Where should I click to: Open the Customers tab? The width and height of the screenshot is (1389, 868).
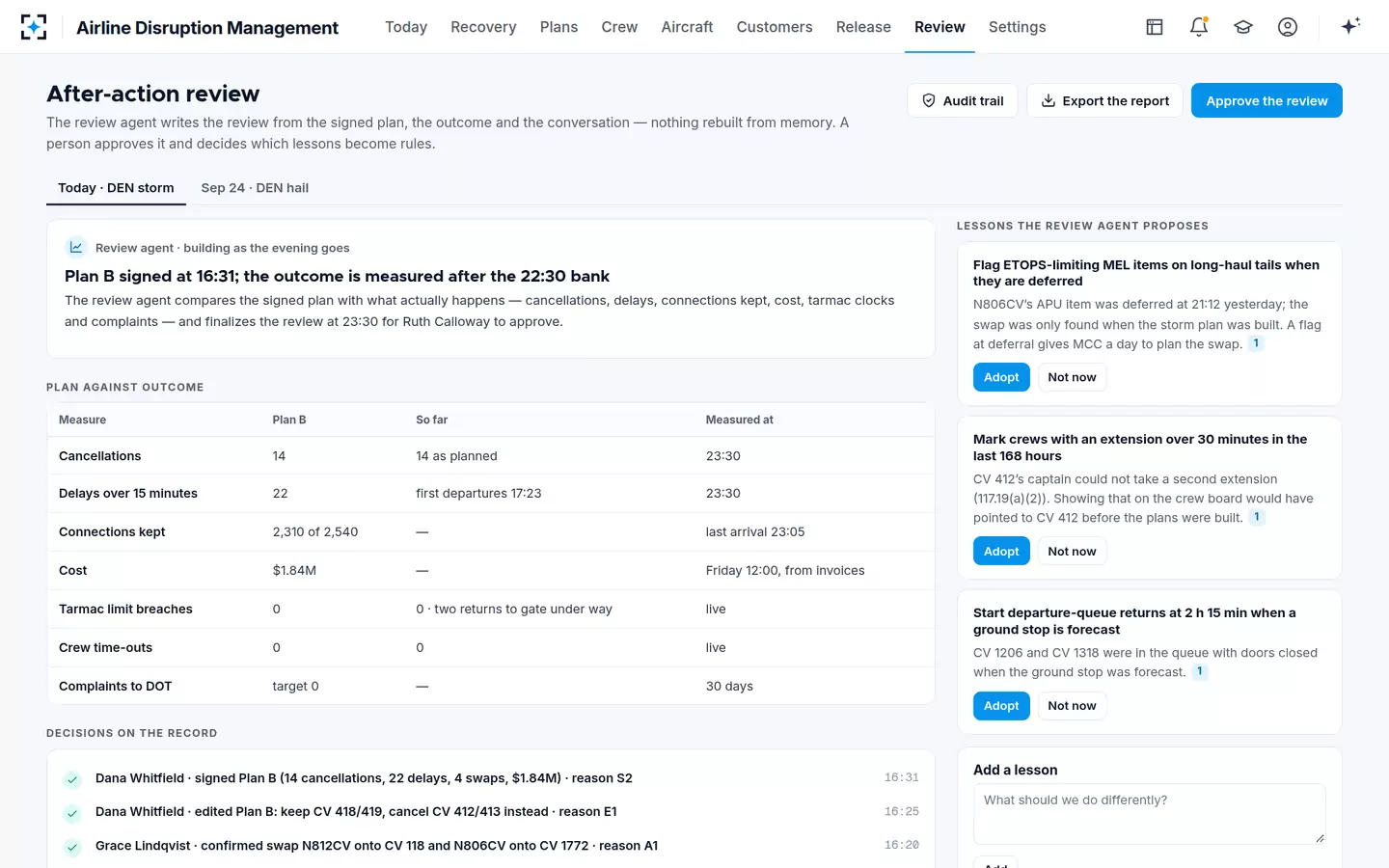775,27
